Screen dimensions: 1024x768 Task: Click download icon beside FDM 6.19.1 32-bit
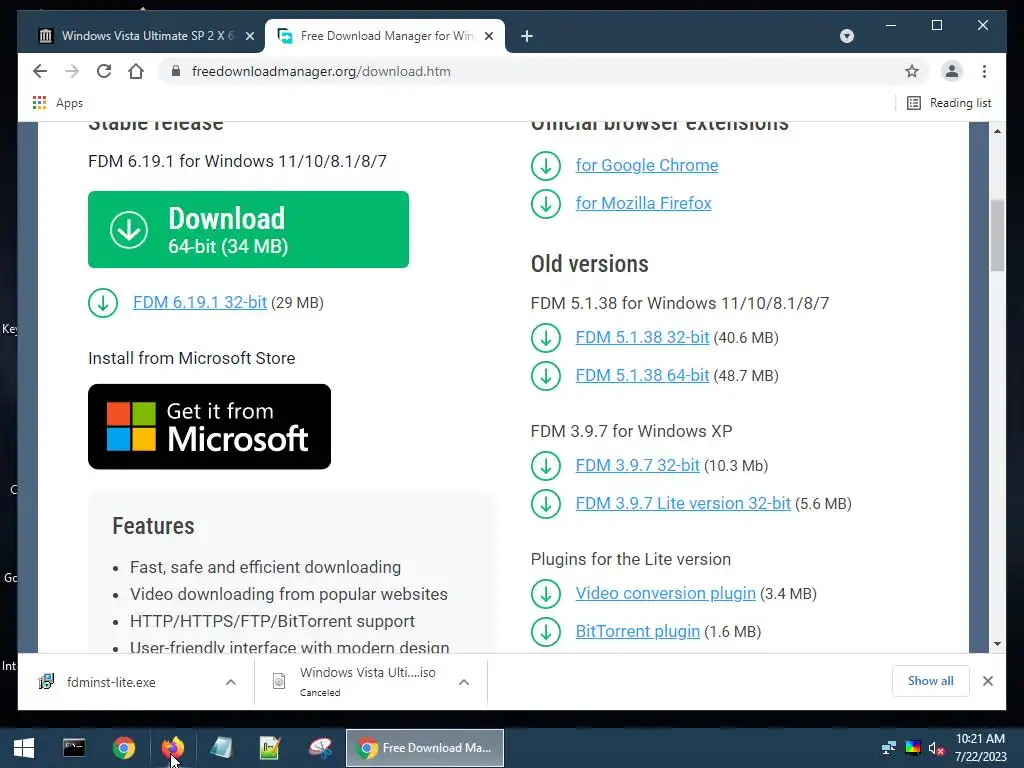point(103,302)
